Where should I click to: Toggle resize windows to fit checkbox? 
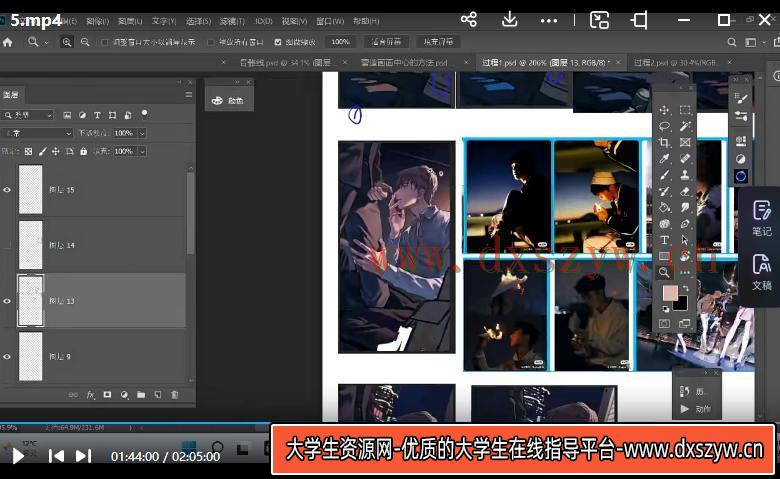click(104, 42)
